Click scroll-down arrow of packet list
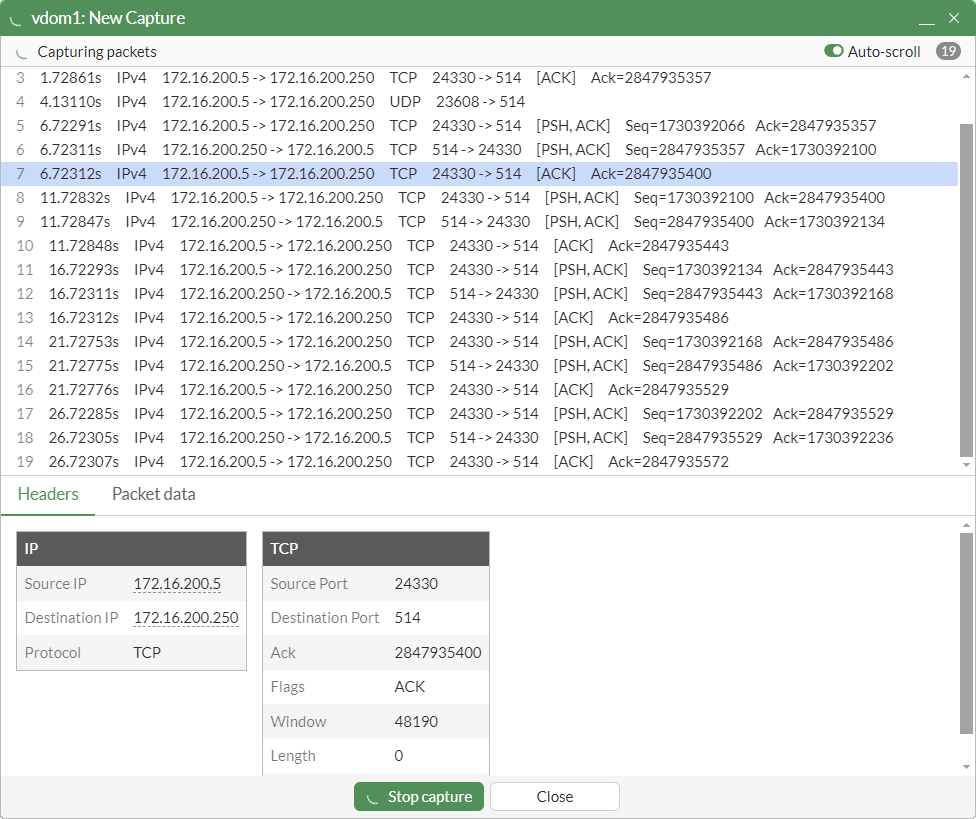 [966, 463]
